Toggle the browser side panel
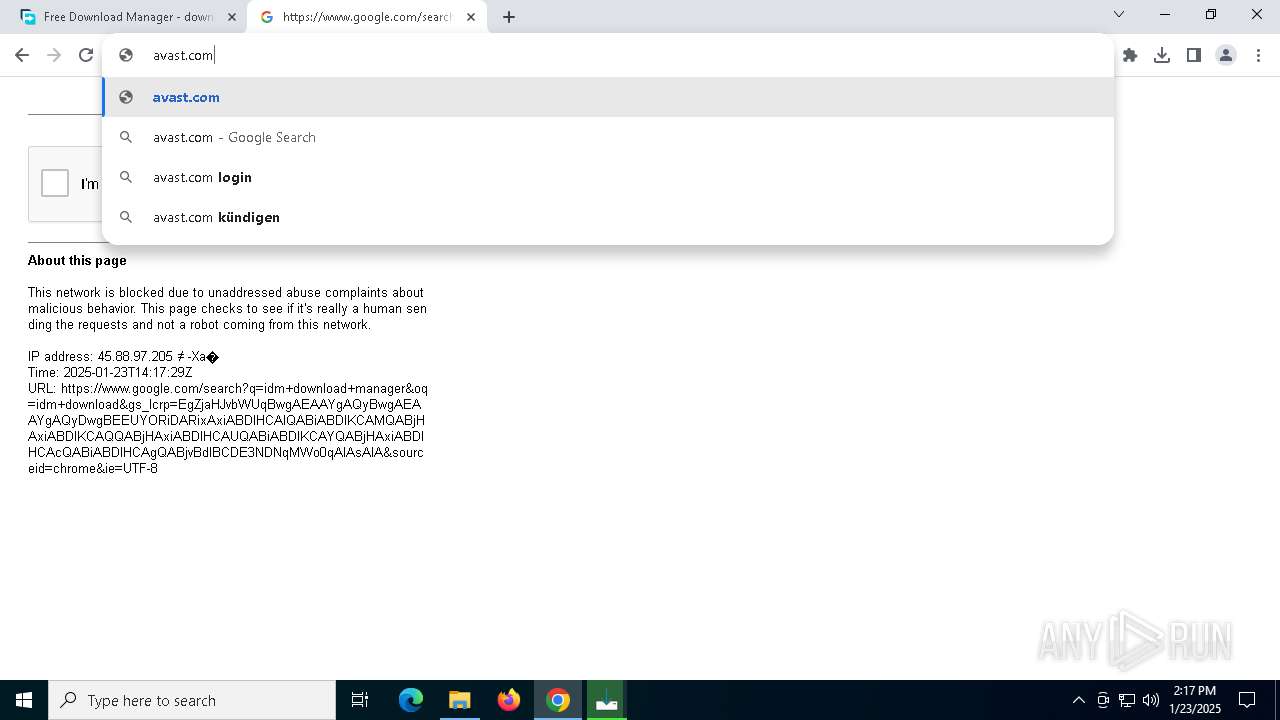The height and width of the screenshot is (720, 1280). click(1194, 55)
